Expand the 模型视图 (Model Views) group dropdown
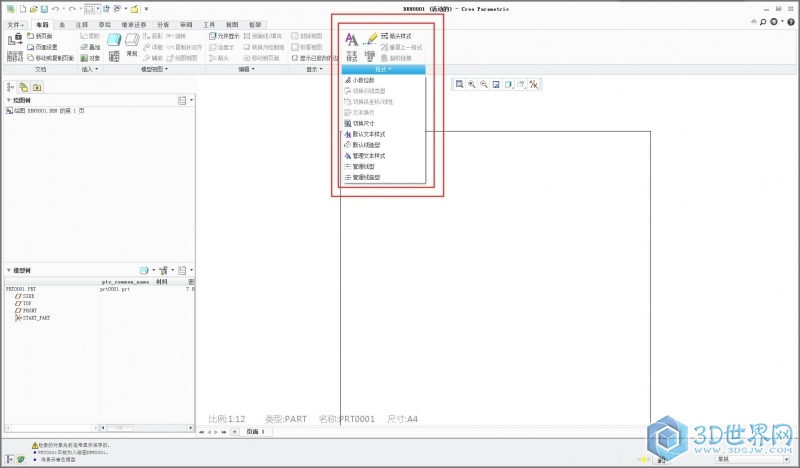 tap(155, 69)
